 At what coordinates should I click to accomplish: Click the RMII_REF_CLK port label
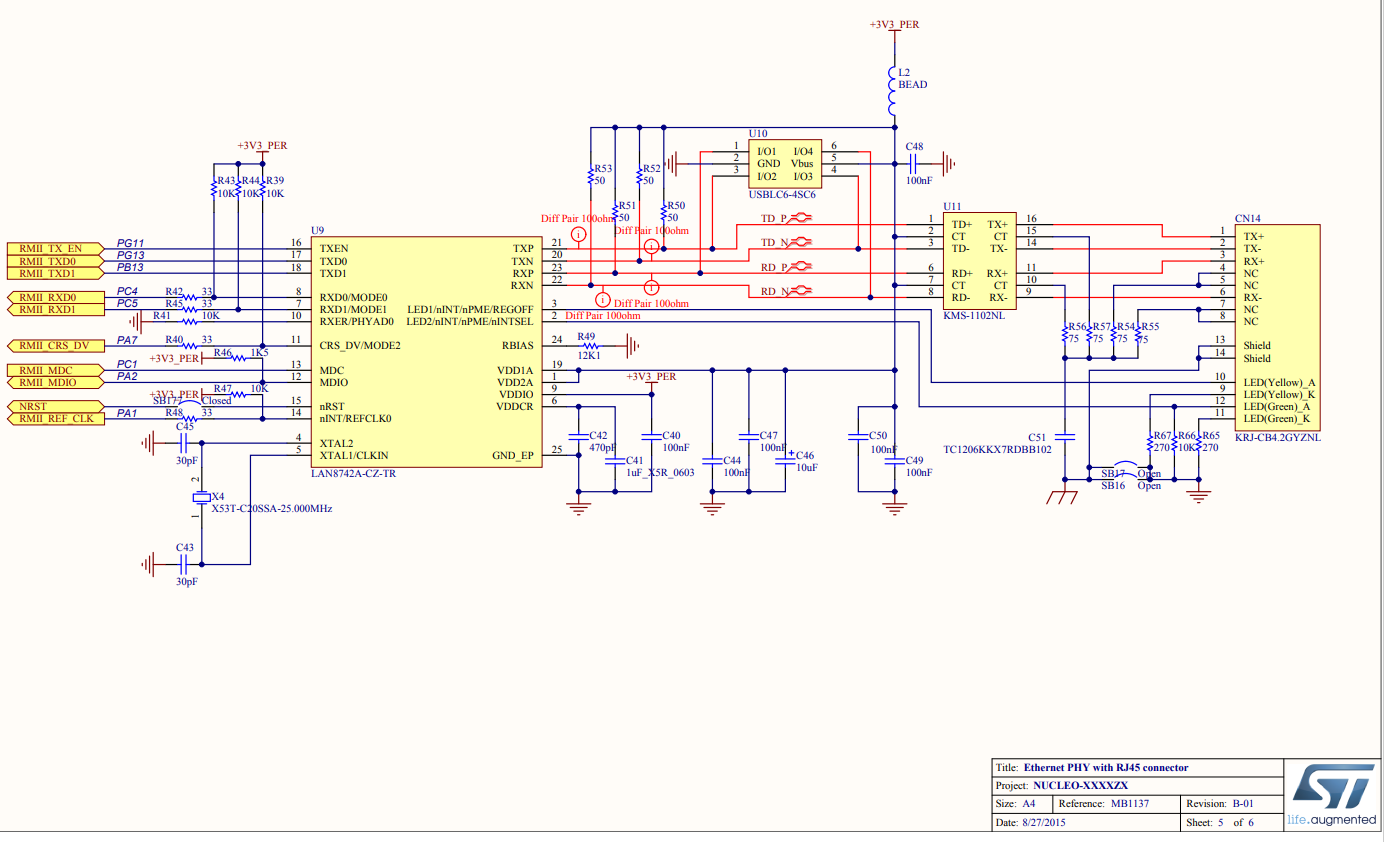tap(57, 419)
